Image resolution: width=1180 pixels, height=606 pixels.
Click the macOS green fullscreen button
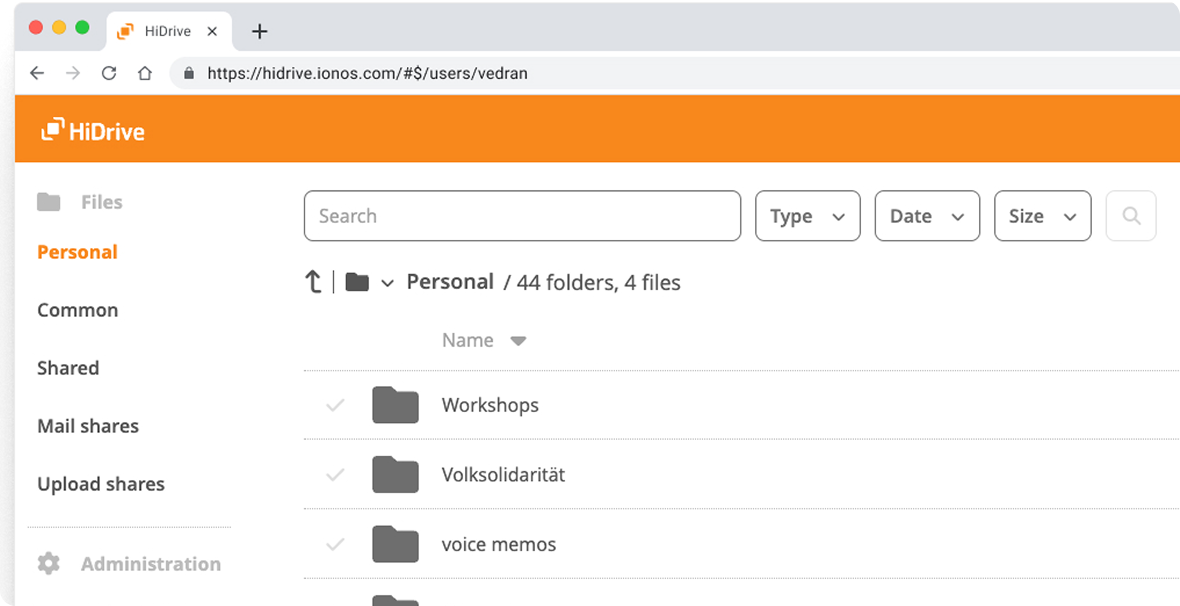coord(82,28)
